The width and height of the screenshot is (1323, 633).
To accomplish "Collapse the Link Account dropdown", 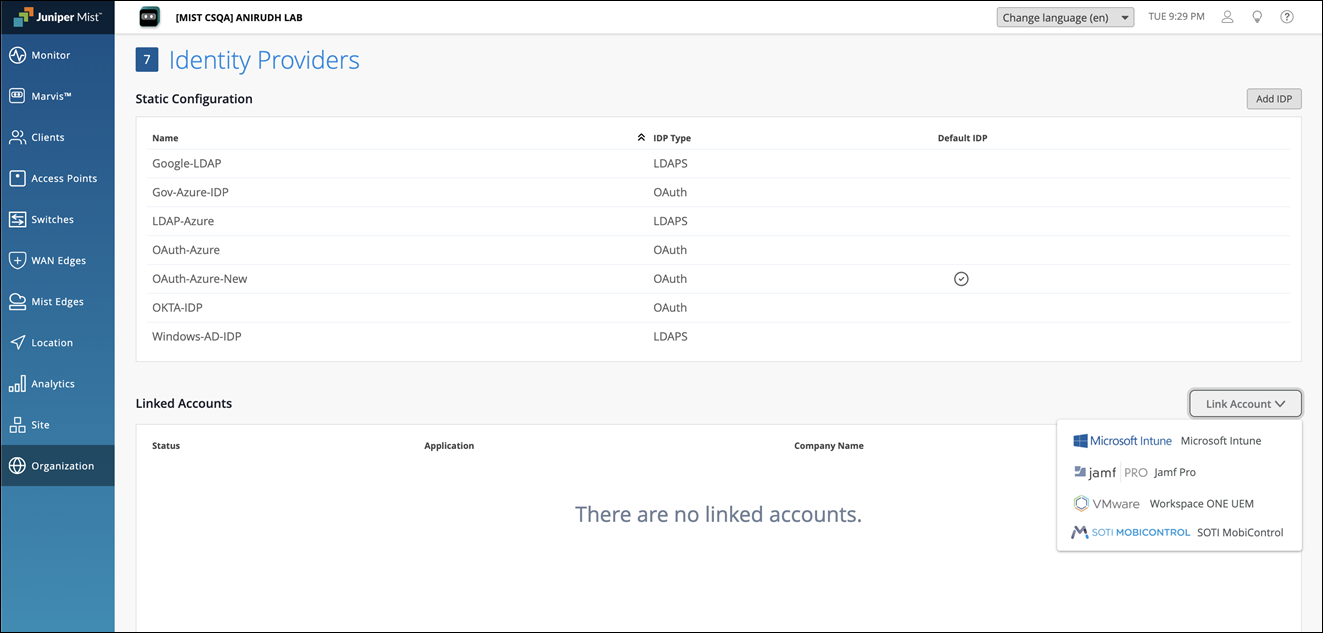I will (x=1245, y=404).
